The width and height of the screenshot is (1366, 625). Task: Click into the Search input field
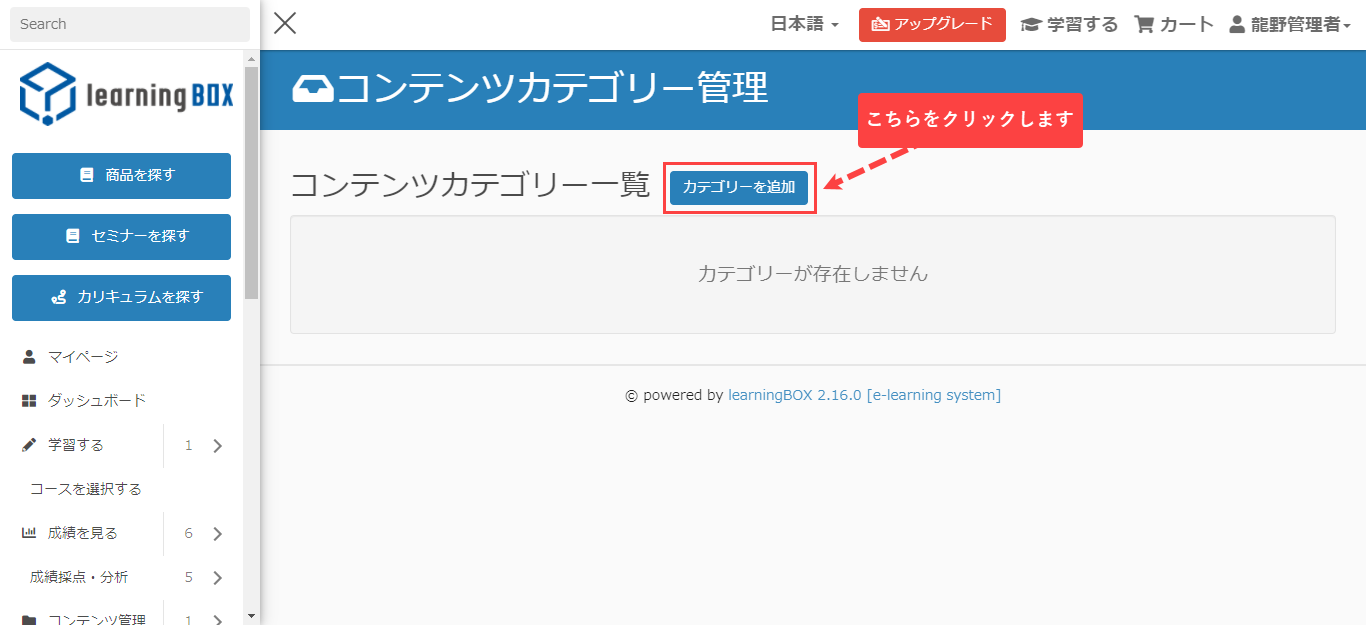[x=129, y=24]
